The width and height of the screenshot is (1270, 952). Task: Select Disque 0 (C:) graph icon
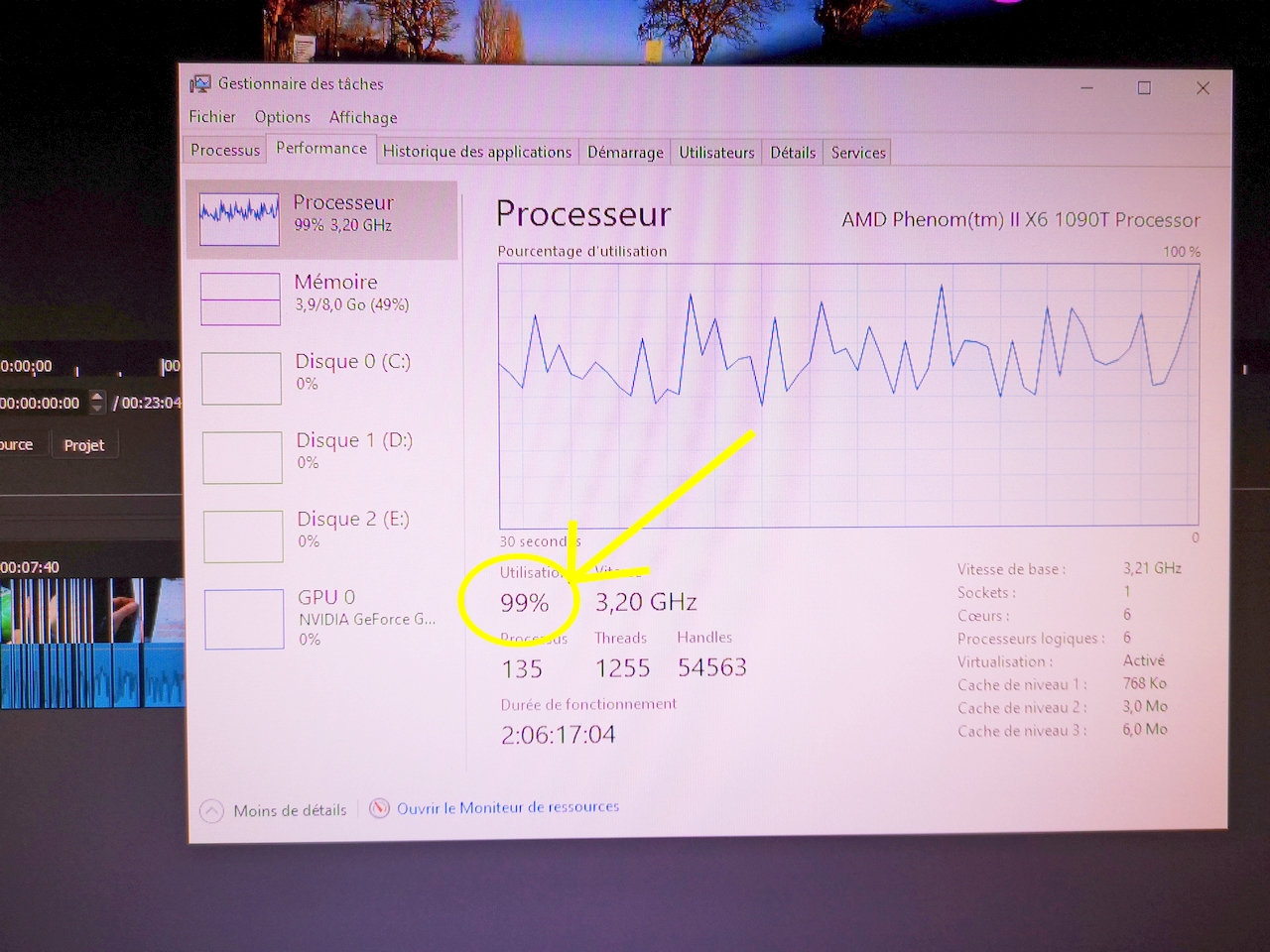(x=241, y=378)
